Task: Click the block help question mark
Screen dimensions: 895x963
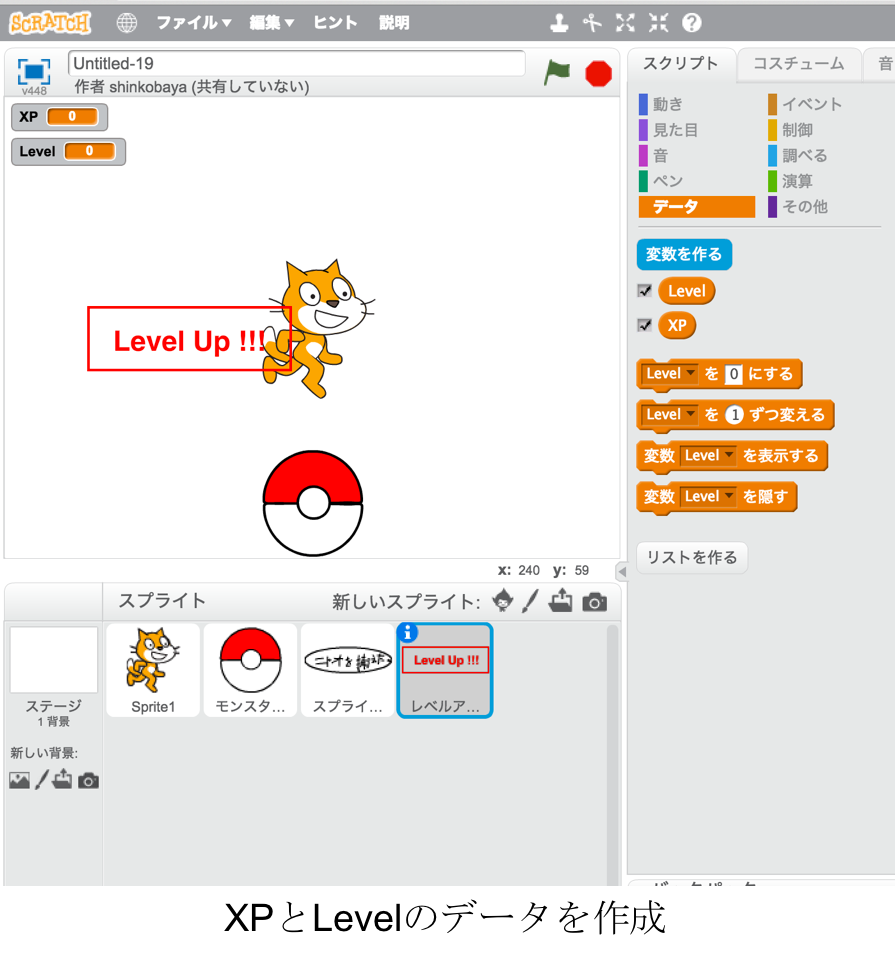Action: pyautogui.click(x=692, y=23)
